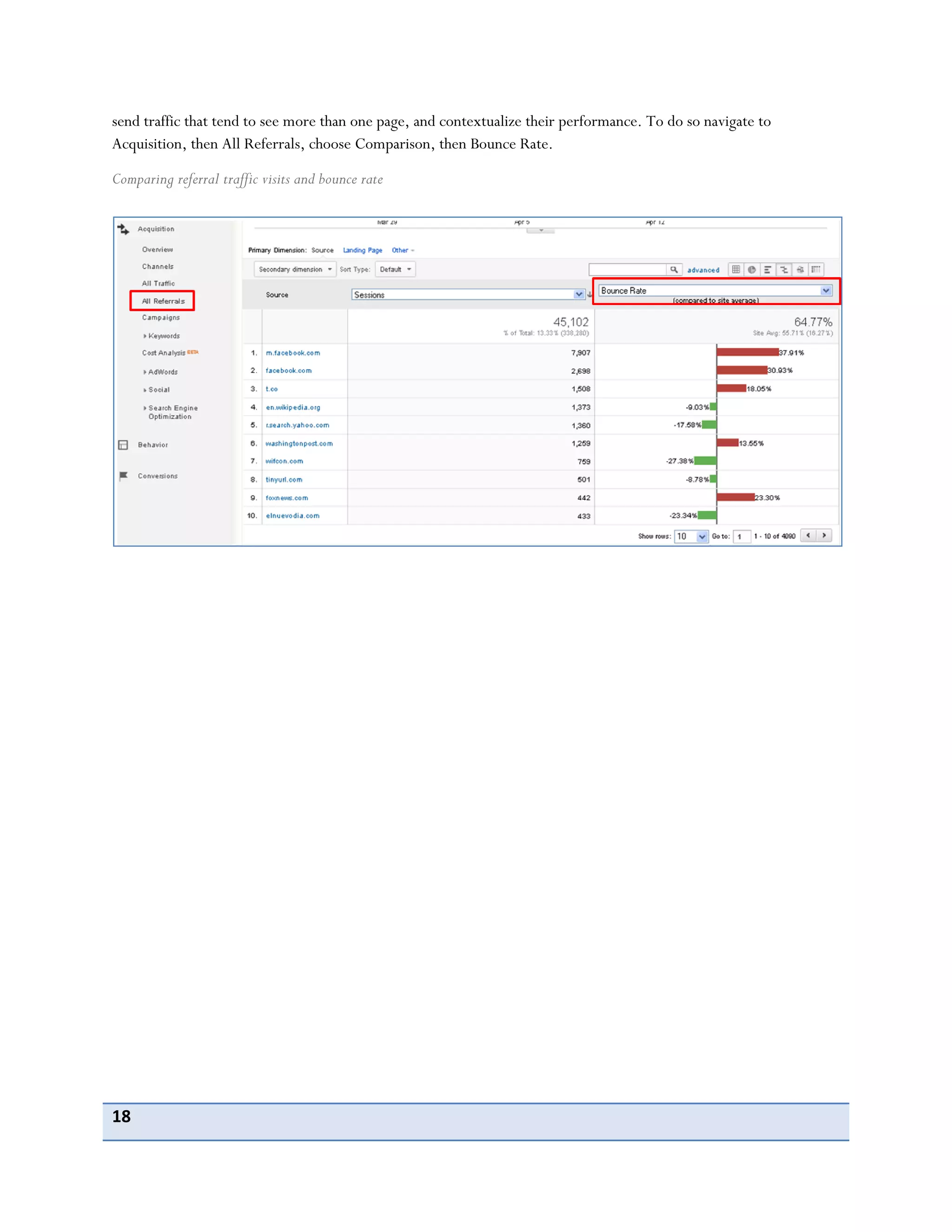Expand the Keywords menu item
The width and height of the screenshot is (952, 1232).
click(162, 336)
